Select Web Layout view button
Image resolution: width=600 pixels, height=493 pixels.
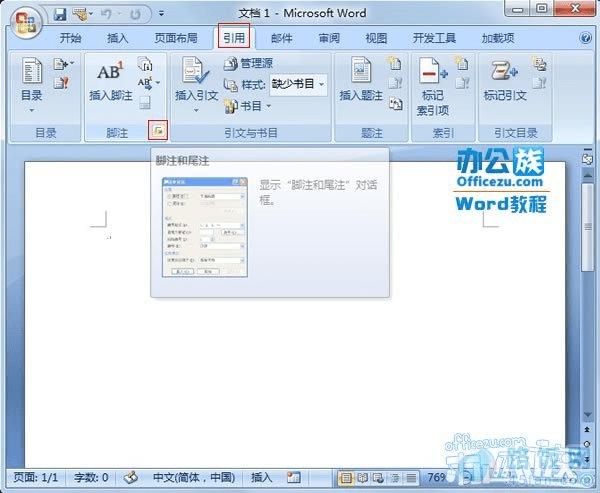(x=378, y=478)
